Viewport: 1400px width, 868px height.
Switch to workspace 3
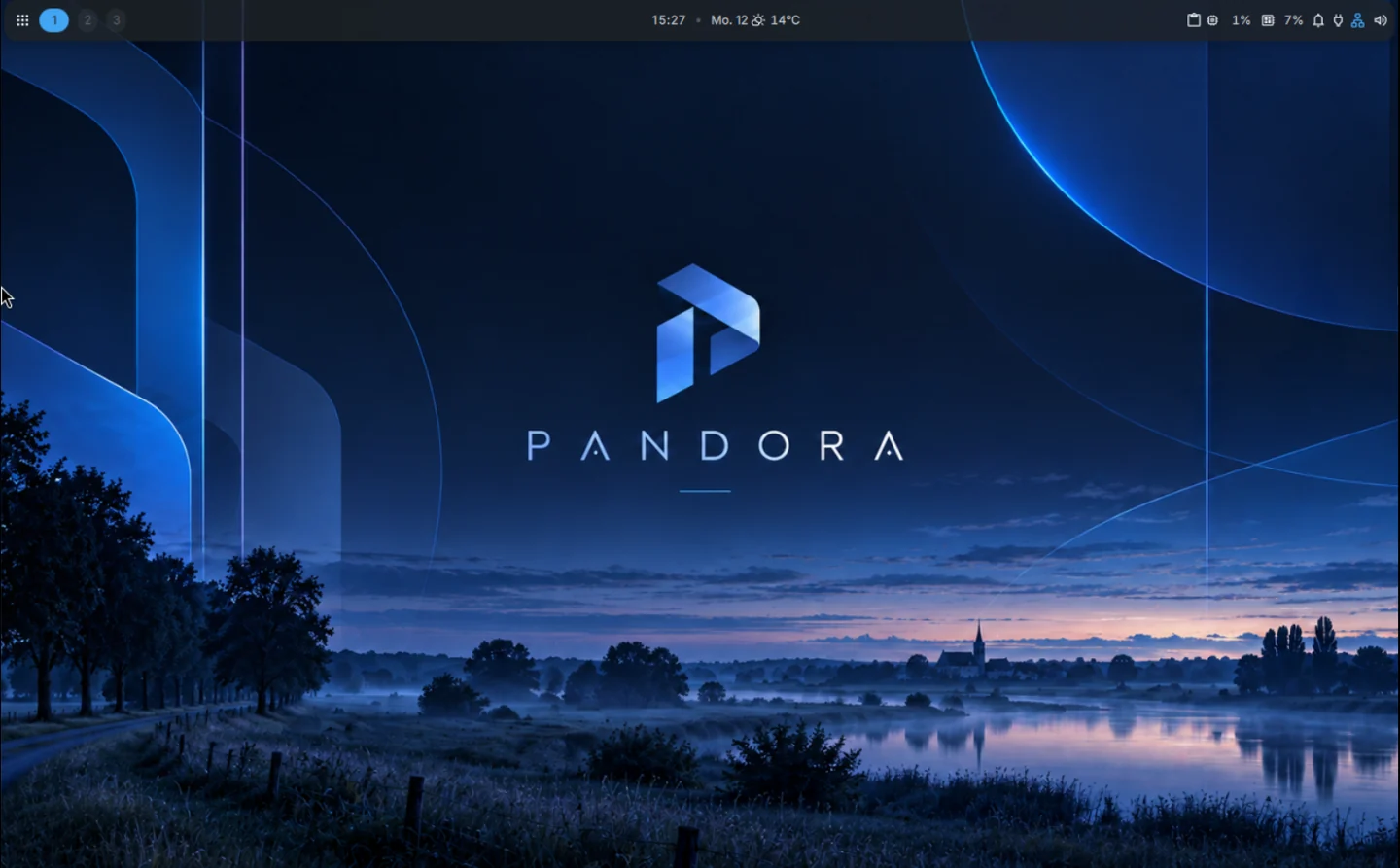pos(117,19)
